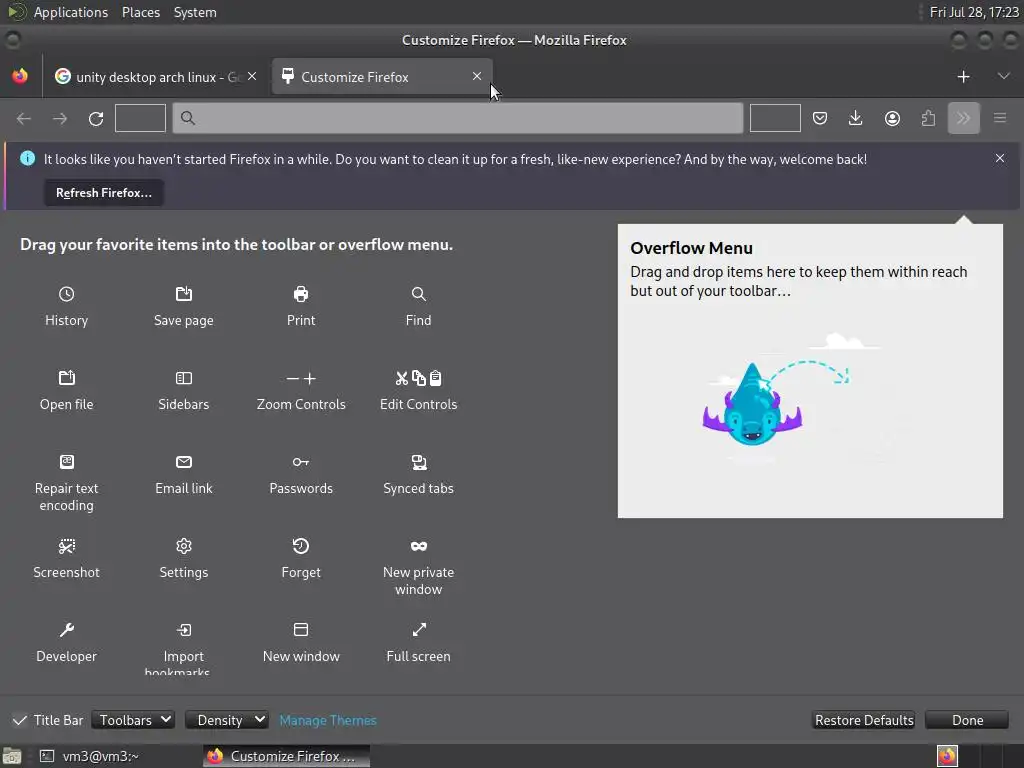Pick the Forget icon
Viewport: 1024px width, 768px height.
click(301, 546)
